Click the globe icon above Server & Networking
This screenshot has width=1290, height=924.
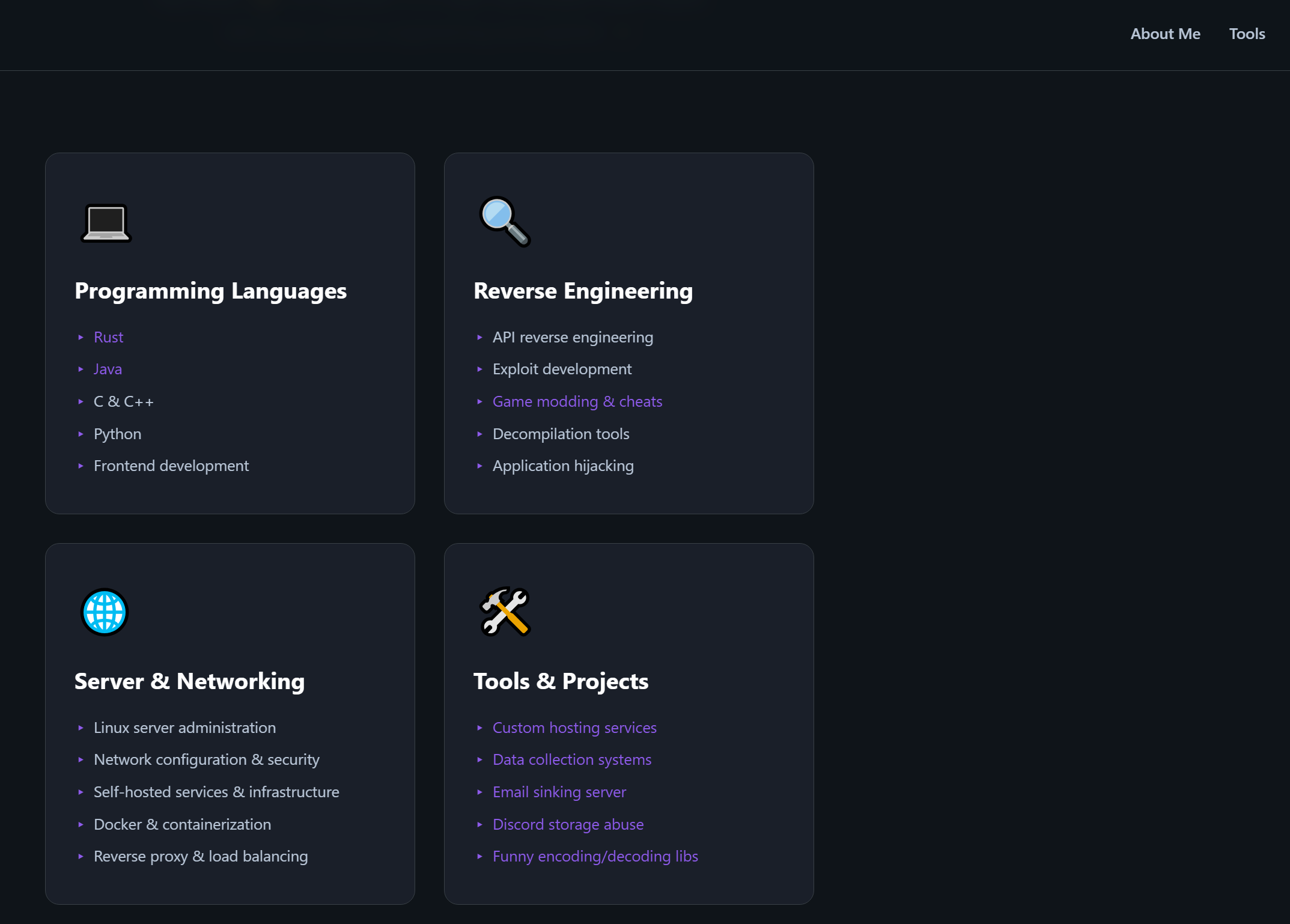pyautogui.click(x=105, y=612)
